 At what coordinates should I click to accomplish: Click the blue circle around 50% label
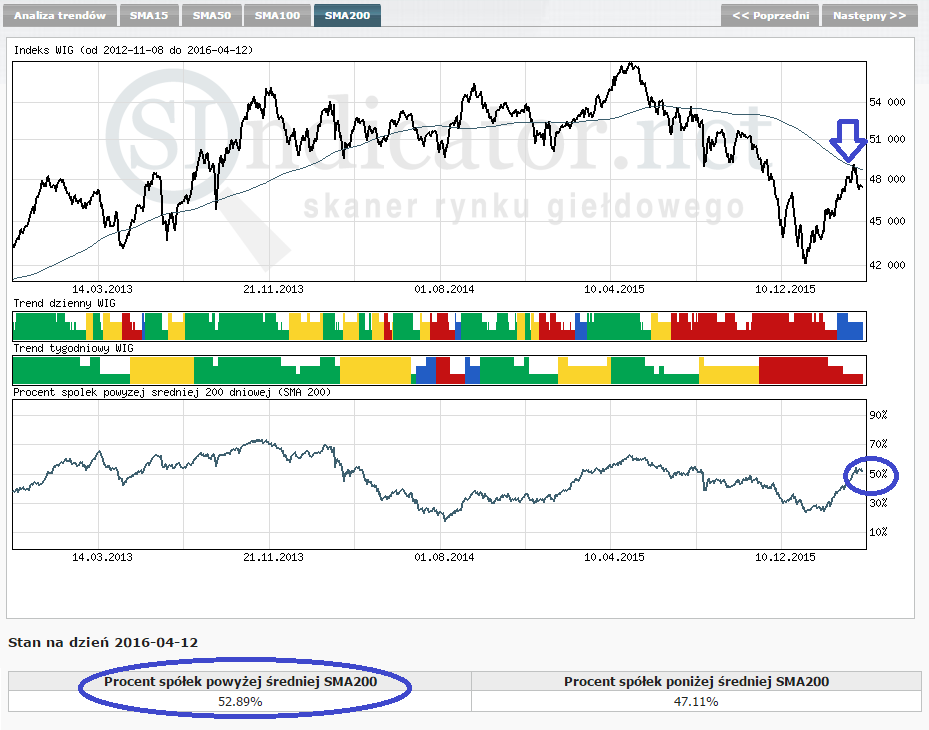point(872,474)
